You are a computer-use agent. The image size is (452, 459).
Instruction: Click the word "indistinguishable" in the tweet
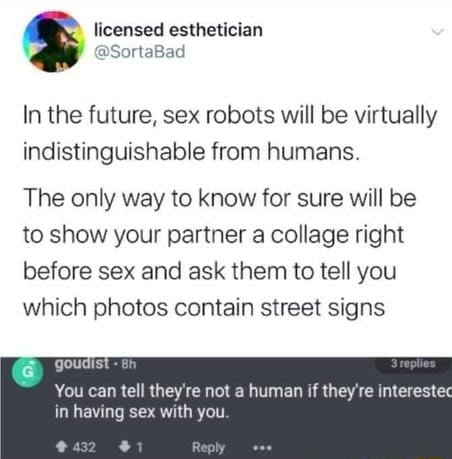coord(114,152)
